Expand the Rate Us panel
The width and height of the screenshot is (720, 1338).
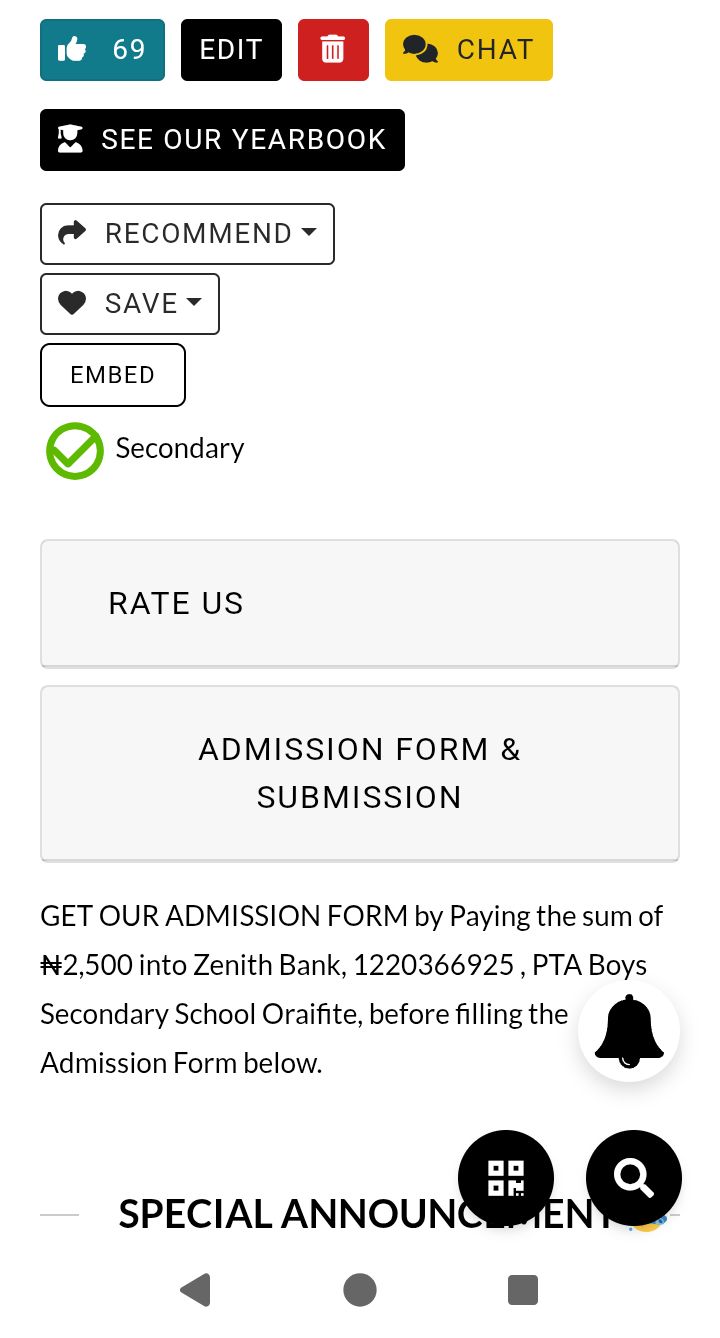coord(359,603)
